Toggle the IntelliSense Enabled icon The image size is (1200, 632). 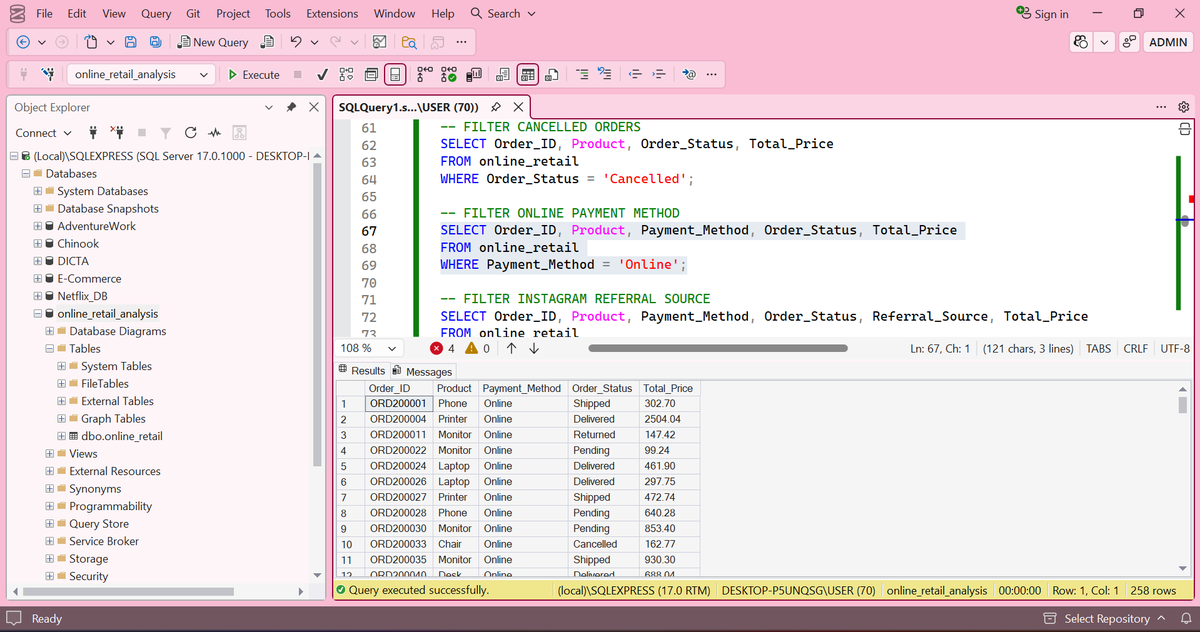click(395, 74)
